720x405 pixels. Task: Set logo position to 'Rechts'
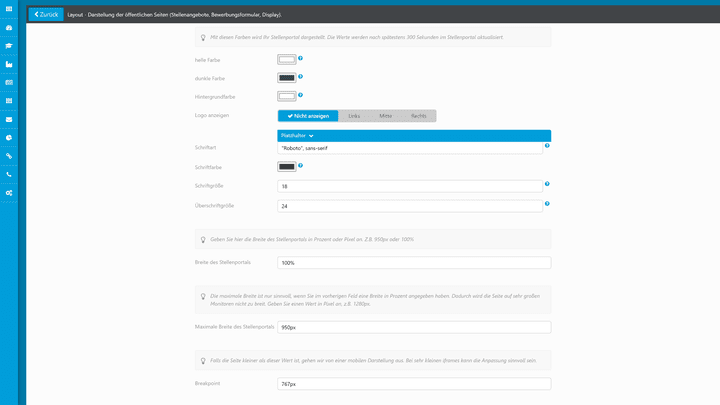419,116
